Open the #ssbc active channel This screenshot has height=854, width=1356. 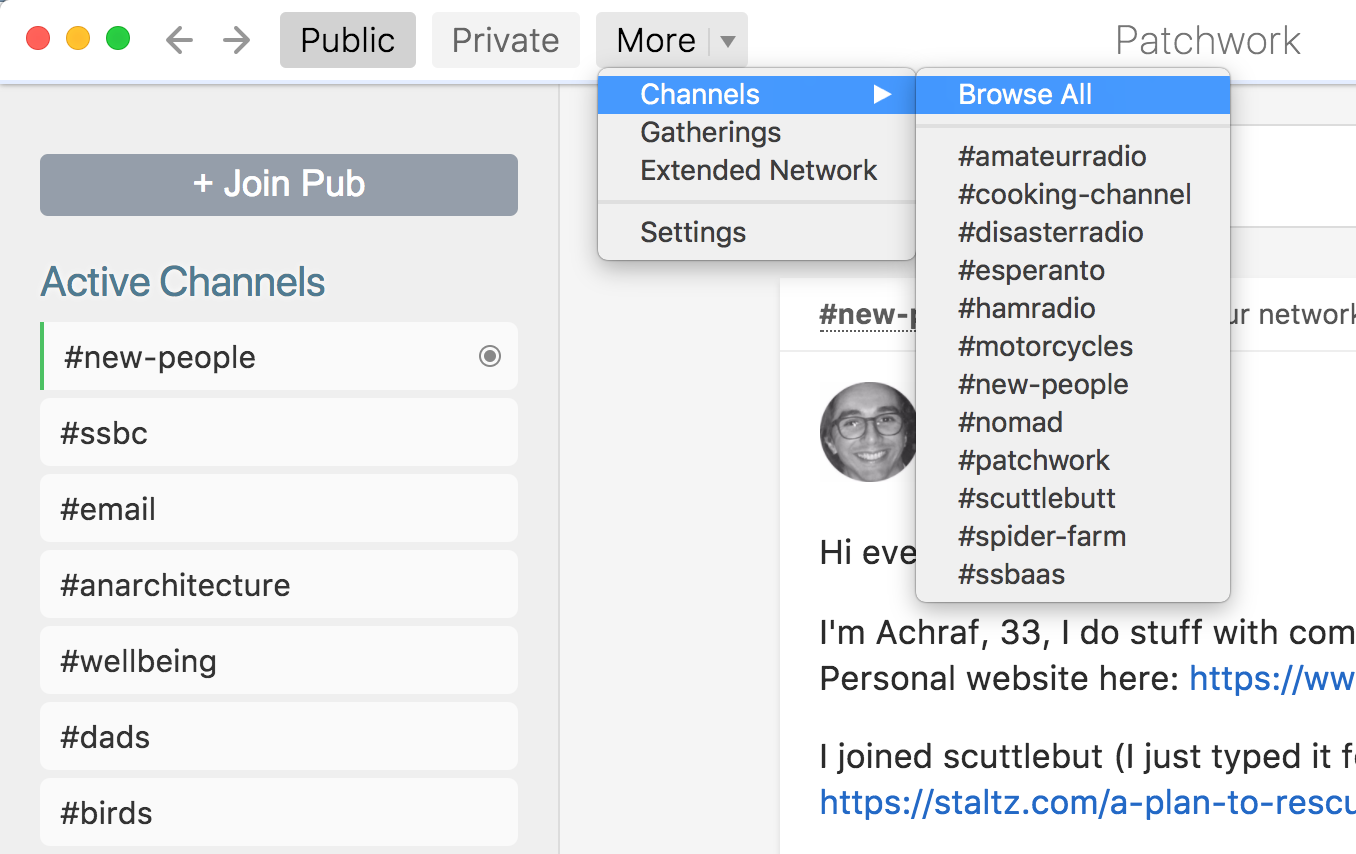(x=279, y=432)
